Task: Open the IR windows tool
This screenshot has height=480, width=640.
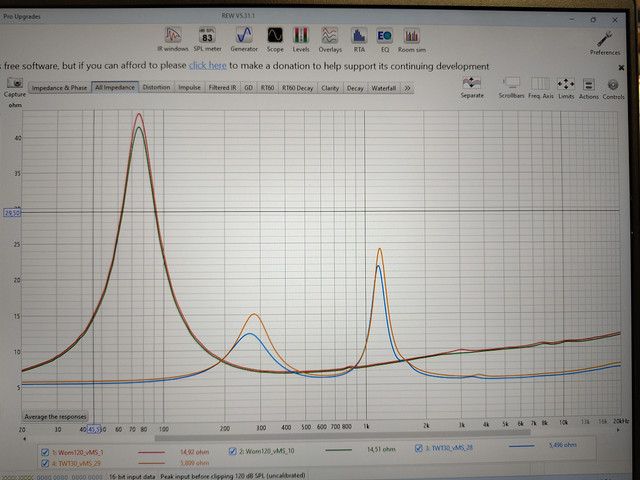Action: [x=173, y=38]
